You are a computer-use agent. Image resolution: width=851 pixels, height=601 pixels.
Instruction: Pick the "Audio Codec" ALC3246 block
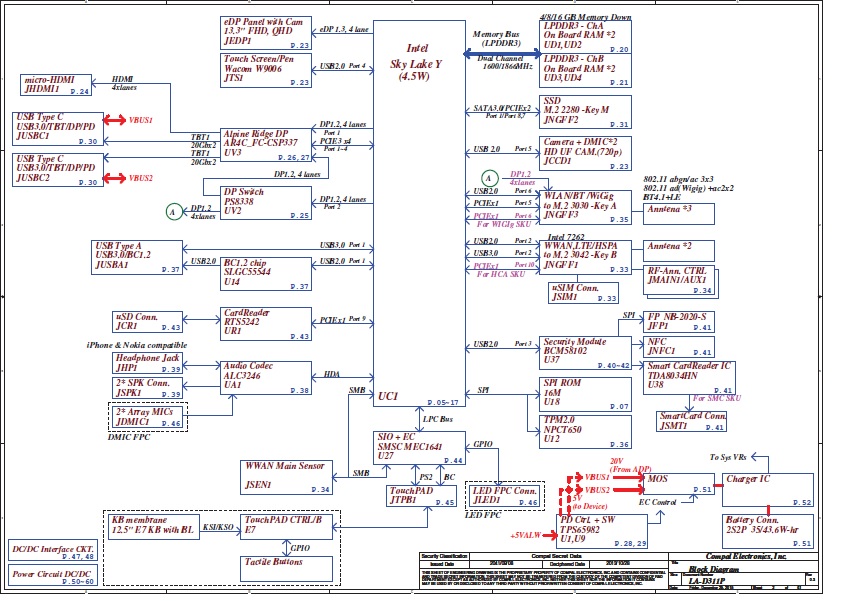tap(266, 378)
